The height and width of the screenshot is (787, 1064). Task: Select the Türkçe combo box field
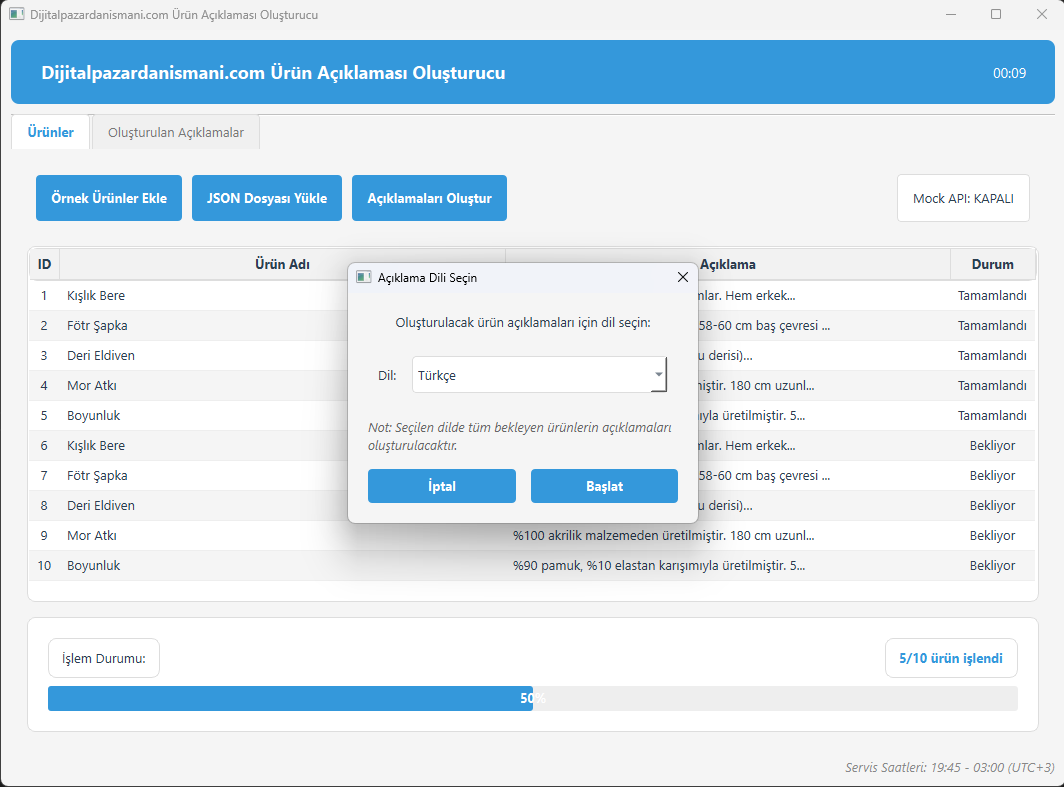539,375
